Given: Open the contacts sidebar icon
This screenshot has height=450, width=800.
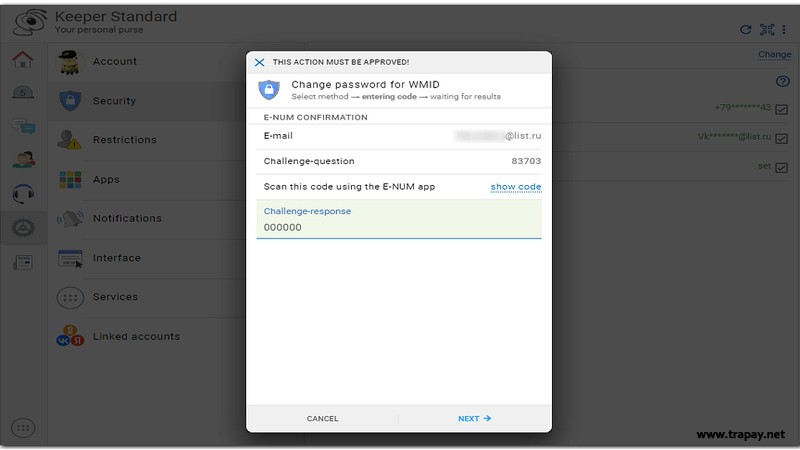Looking at the screenshot, I should (23, 160).
